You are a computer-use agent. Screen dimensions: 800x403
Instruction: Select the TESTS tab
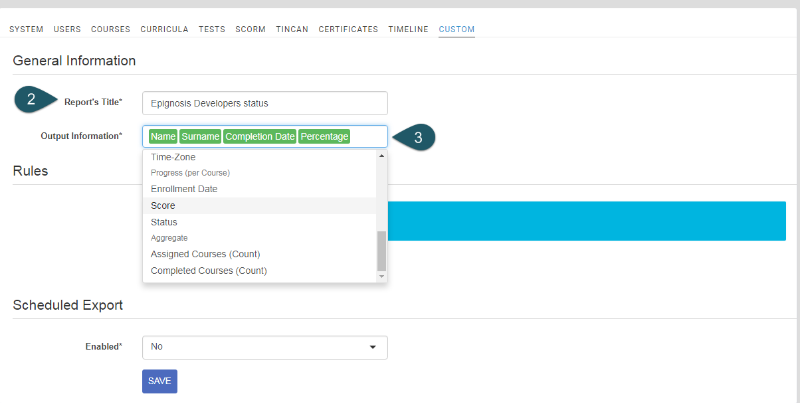[x=212, y=29]
